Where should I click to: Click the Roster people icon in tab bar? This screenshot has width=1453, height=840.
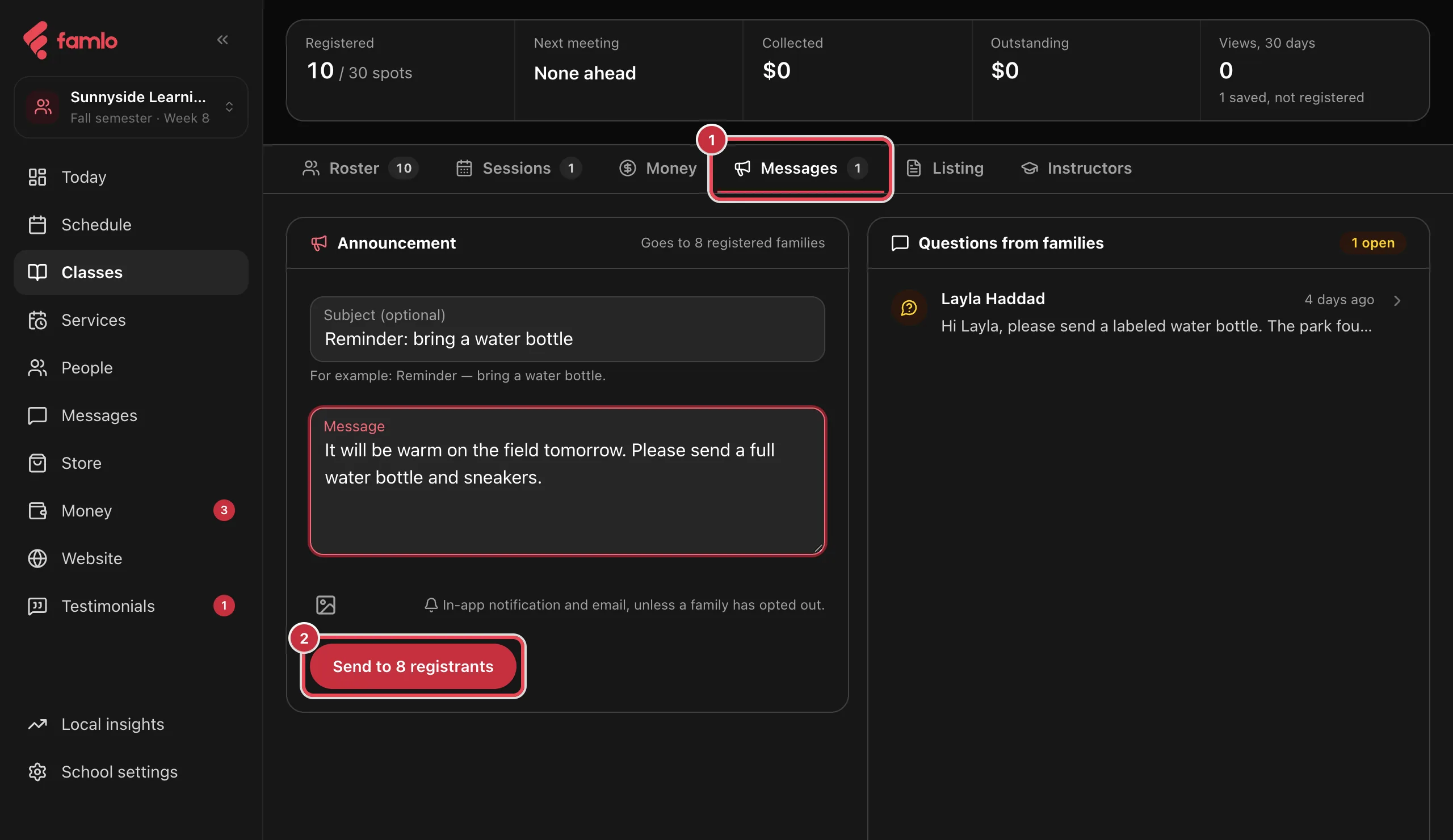(312, 169)
